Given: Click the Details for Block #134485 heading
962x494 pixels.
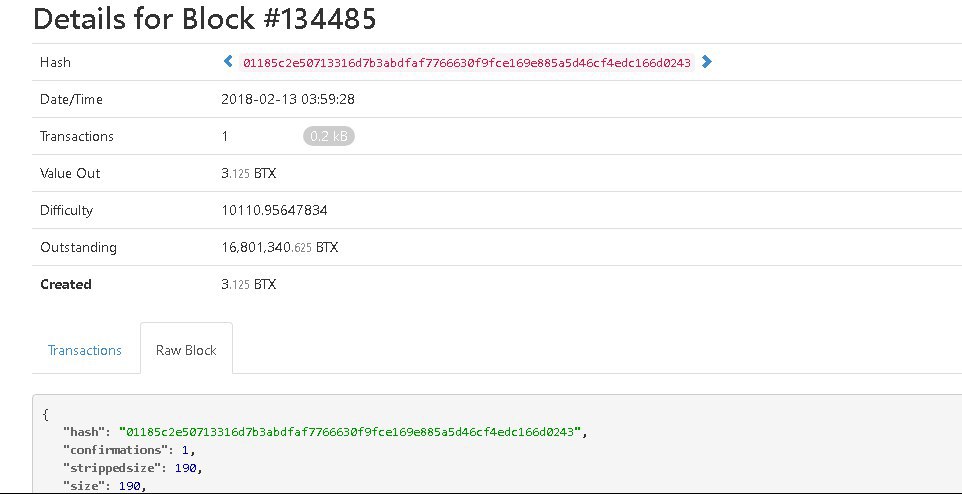Looking at the screenshot, I should pos(204,18).
